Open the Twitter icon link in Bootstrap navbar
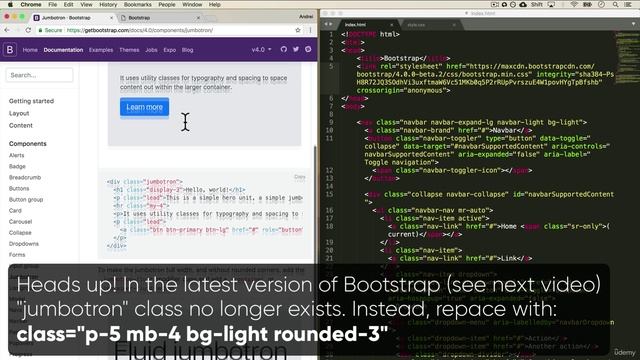This screenshot has height=360, width=640. 296,49
